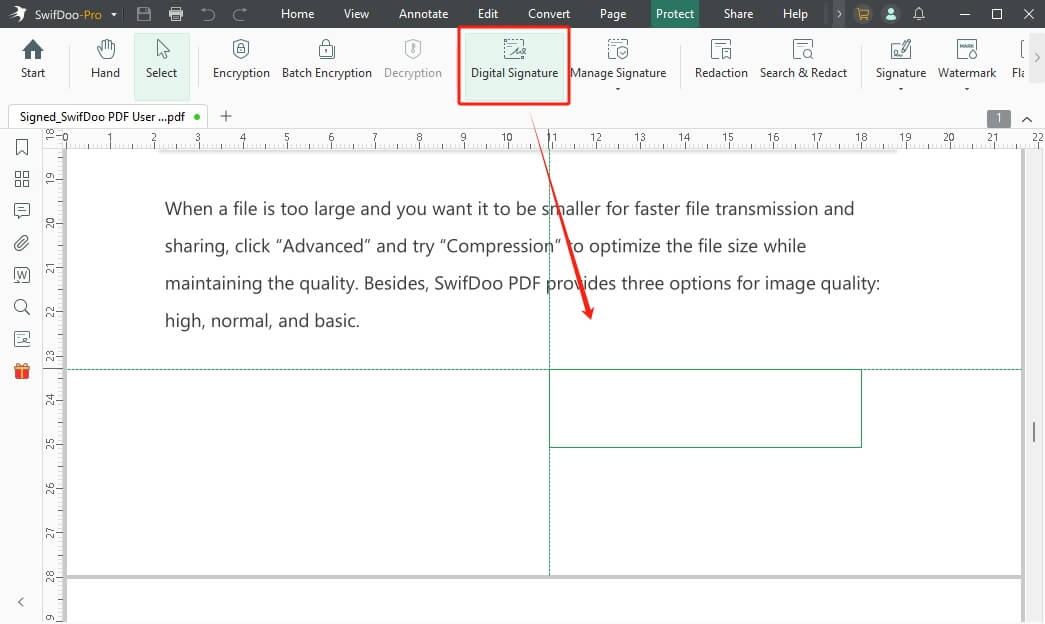
Task: Collapse the left sidebar with chevron
Action: [x=21, y=602]
